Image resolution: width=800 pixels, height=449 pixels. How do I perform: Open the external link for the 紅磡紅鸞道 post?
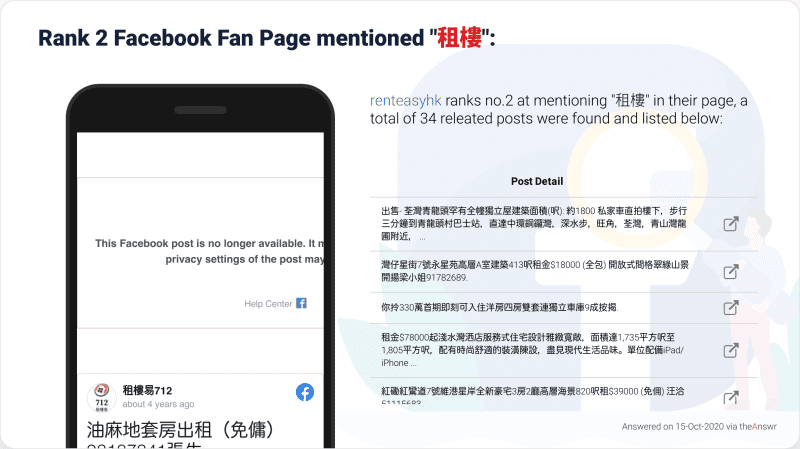point(731,396)
